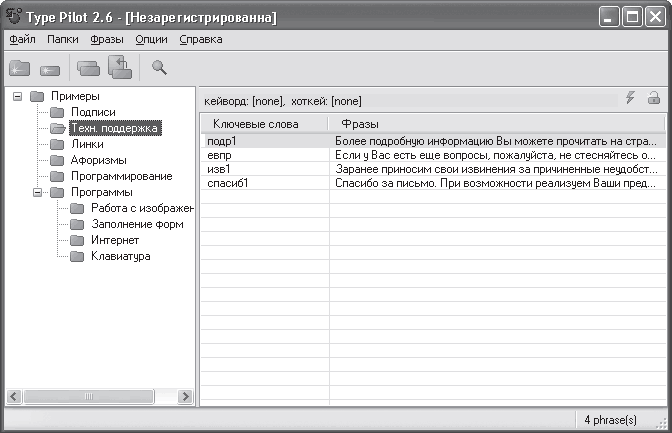Select the подр1 keyword cell
Image resolution: width=672 pixels, height=433 pixels.
coord(265,141)
